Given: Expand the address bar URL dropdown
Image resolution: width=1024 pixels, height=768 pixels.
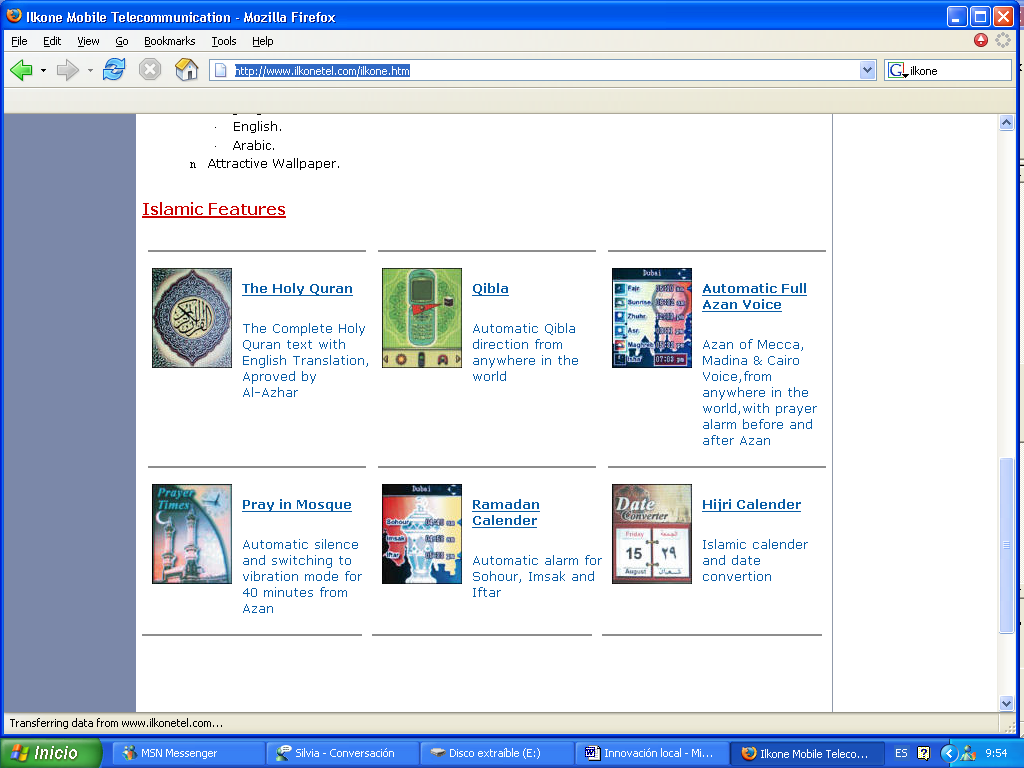Looking at the screenshot, I should (867, 71).
